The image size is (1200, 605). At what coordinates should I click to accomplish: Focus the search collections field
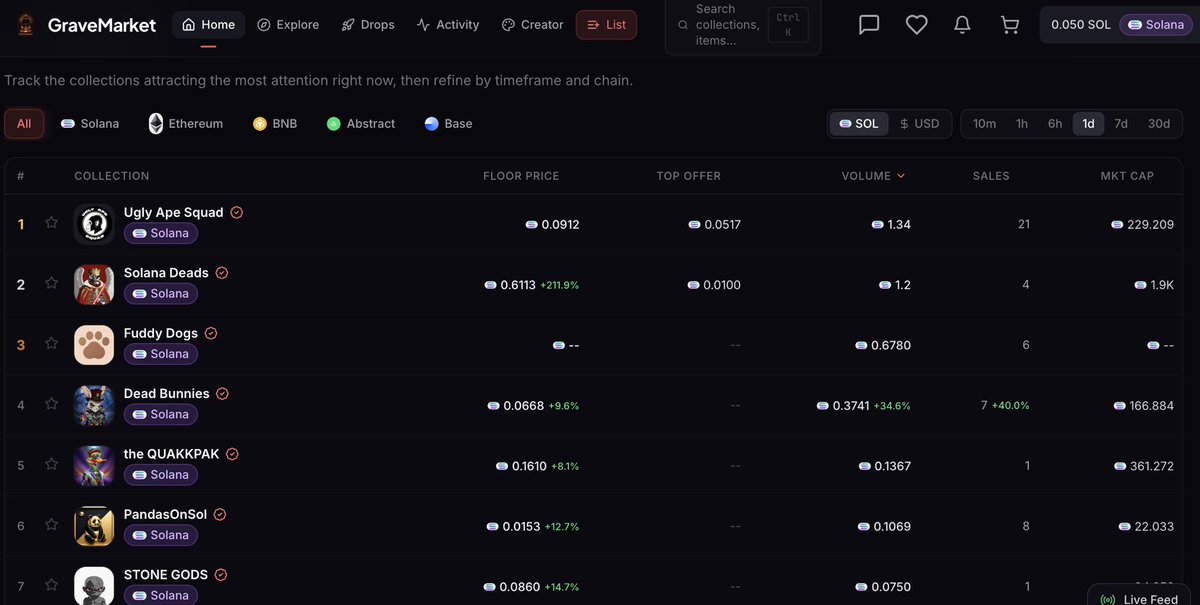(743, 25)
